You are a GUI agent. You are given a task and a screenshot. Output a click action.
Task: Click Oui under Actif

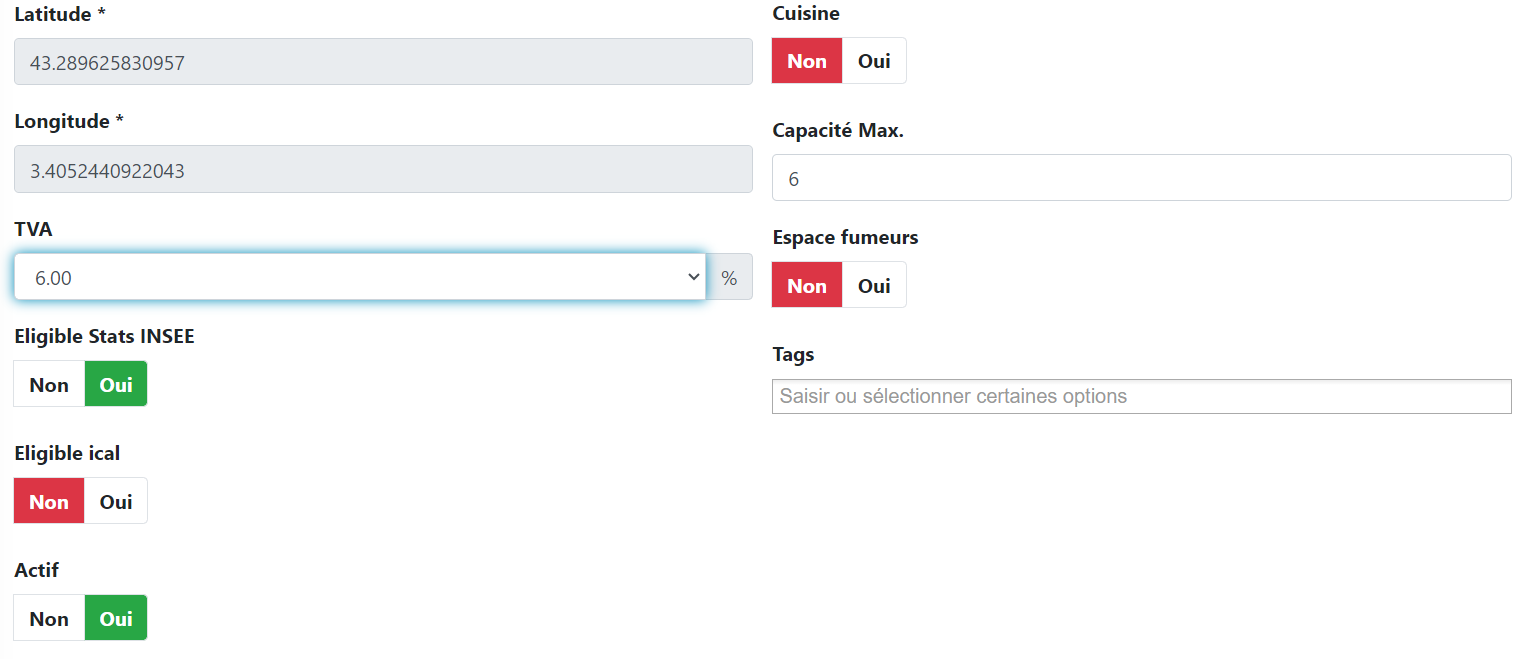pos(116,618)
